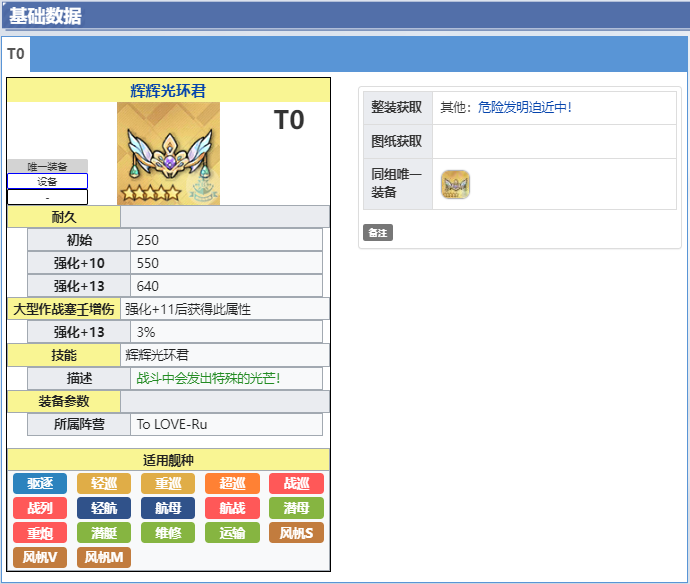Select the T0 tab

point(15,54)
